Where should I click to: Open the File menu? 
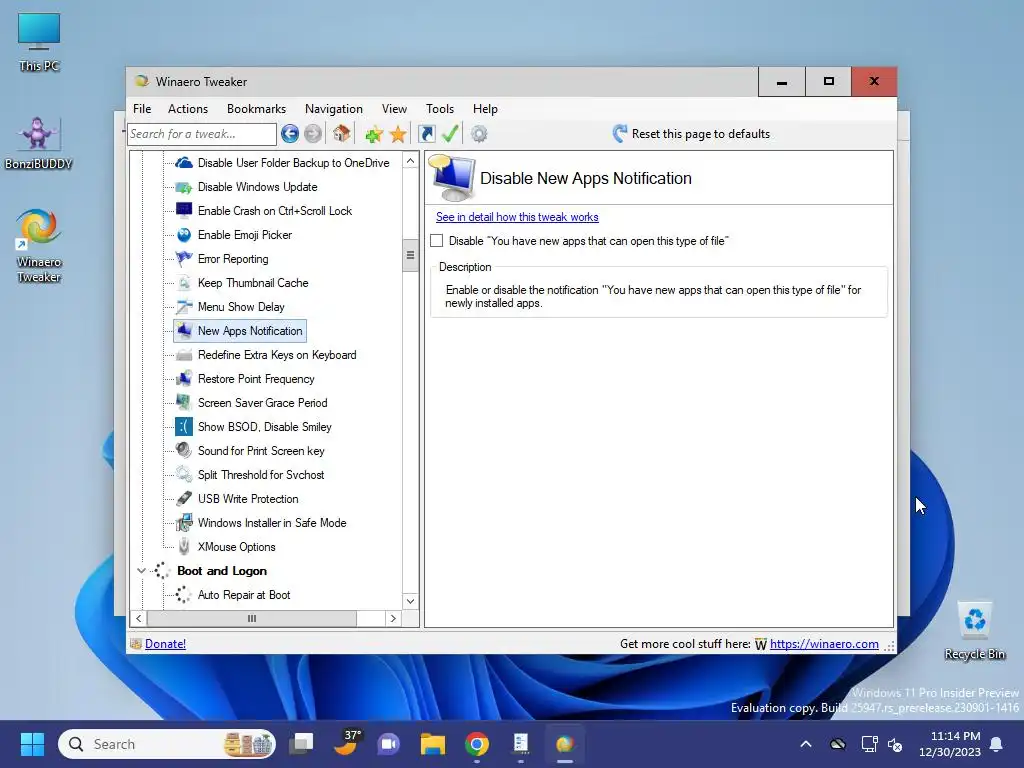142,109
